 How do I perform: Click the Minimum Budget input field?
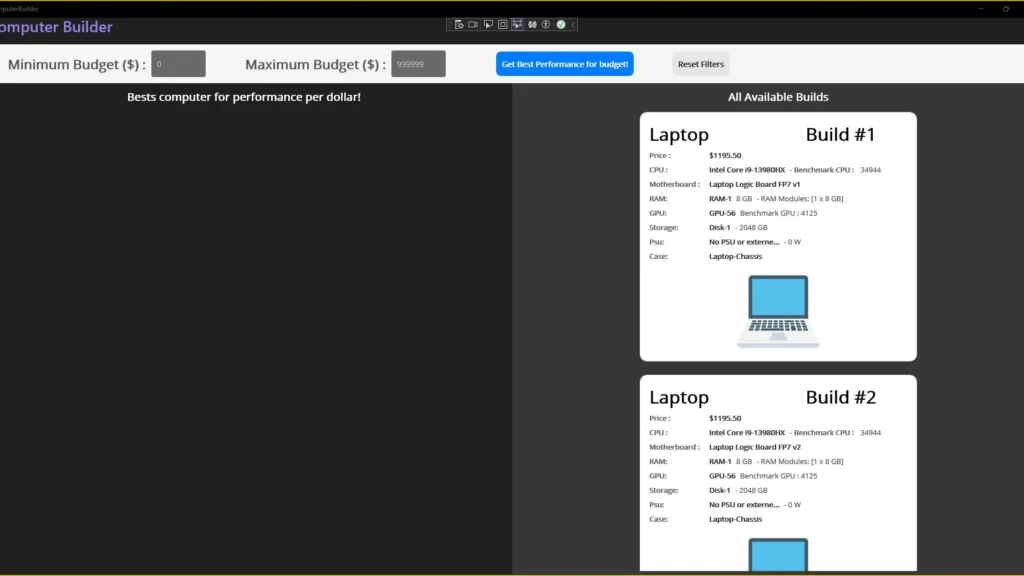(x=178, y=64)
